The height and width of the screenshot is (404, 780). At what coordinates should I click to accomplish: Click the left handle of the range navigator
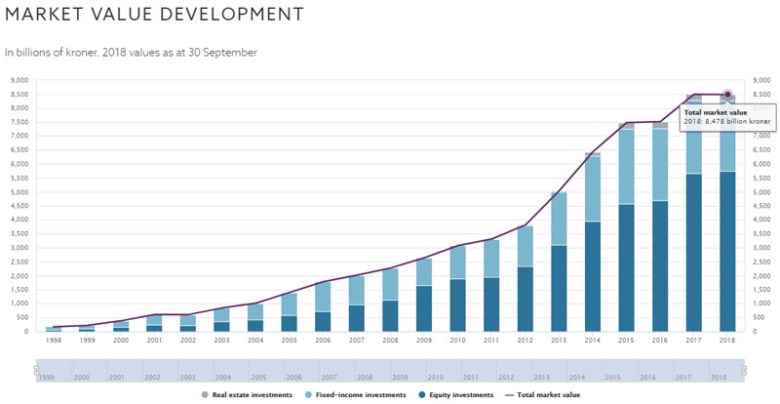click(37, 369)
